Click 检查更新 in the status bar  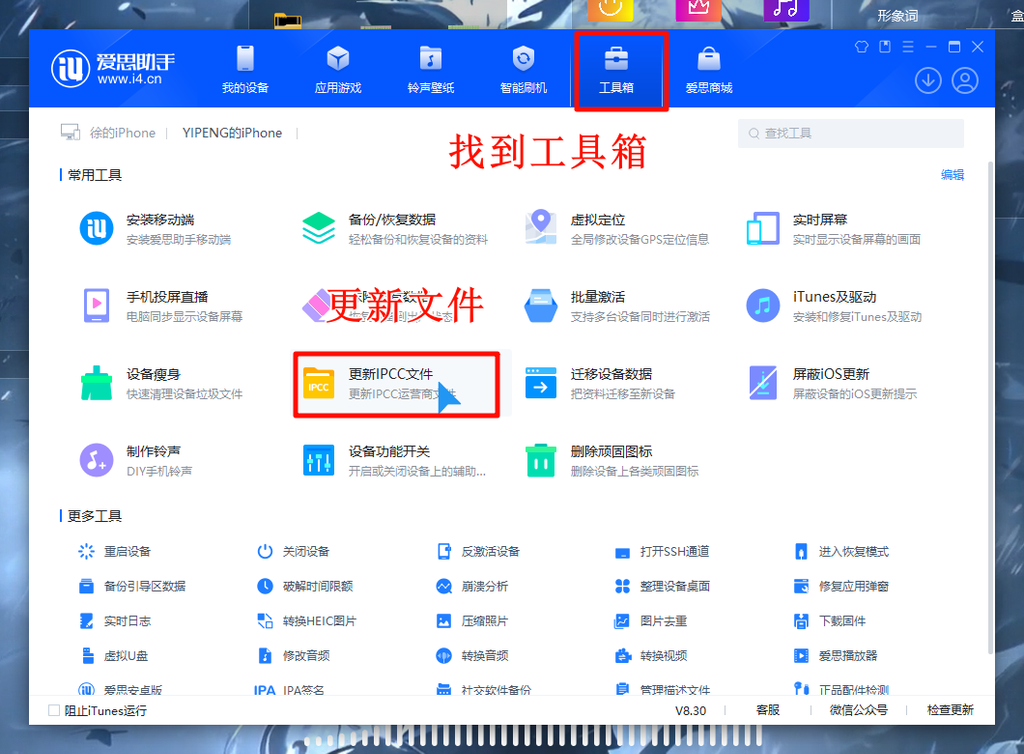point(950,710)
